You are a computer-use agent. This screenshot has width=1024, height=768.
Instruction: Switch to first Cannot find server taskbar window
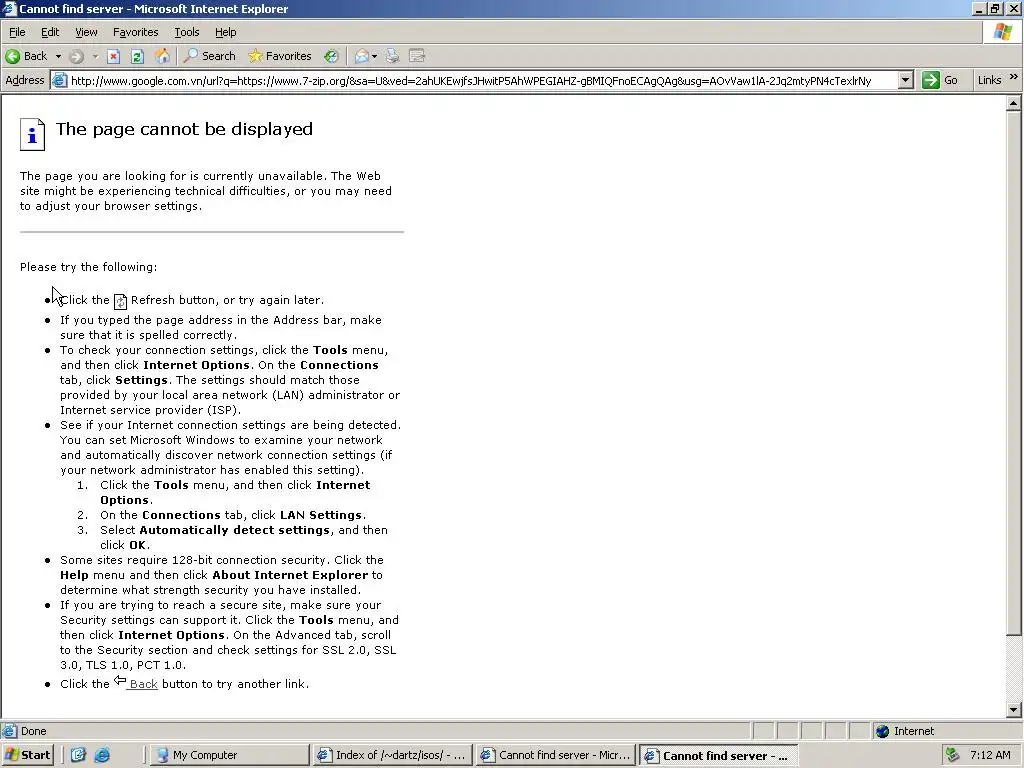tap(556, 755)
